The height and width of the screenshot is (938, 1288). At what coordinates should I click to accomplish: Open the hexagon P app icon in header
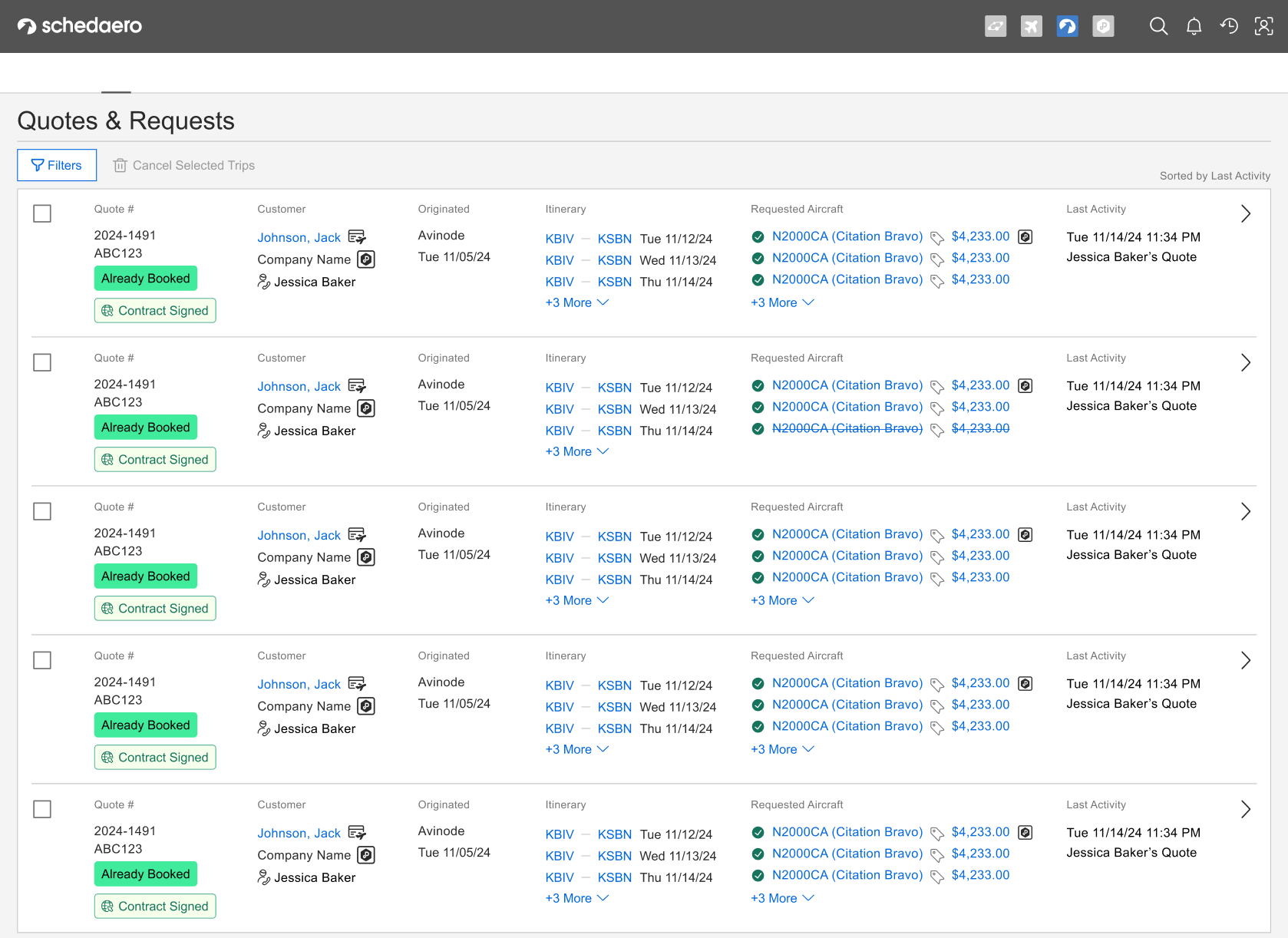[x=1103, y=26]
